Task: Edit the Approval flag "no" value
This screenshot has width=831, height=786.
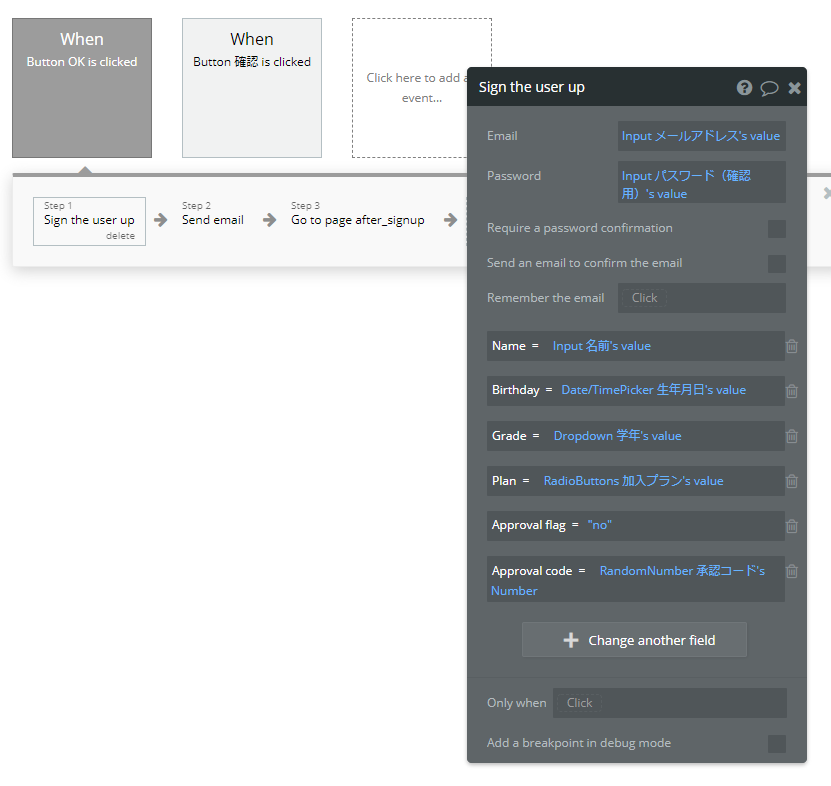Action: tap(599, 525)
